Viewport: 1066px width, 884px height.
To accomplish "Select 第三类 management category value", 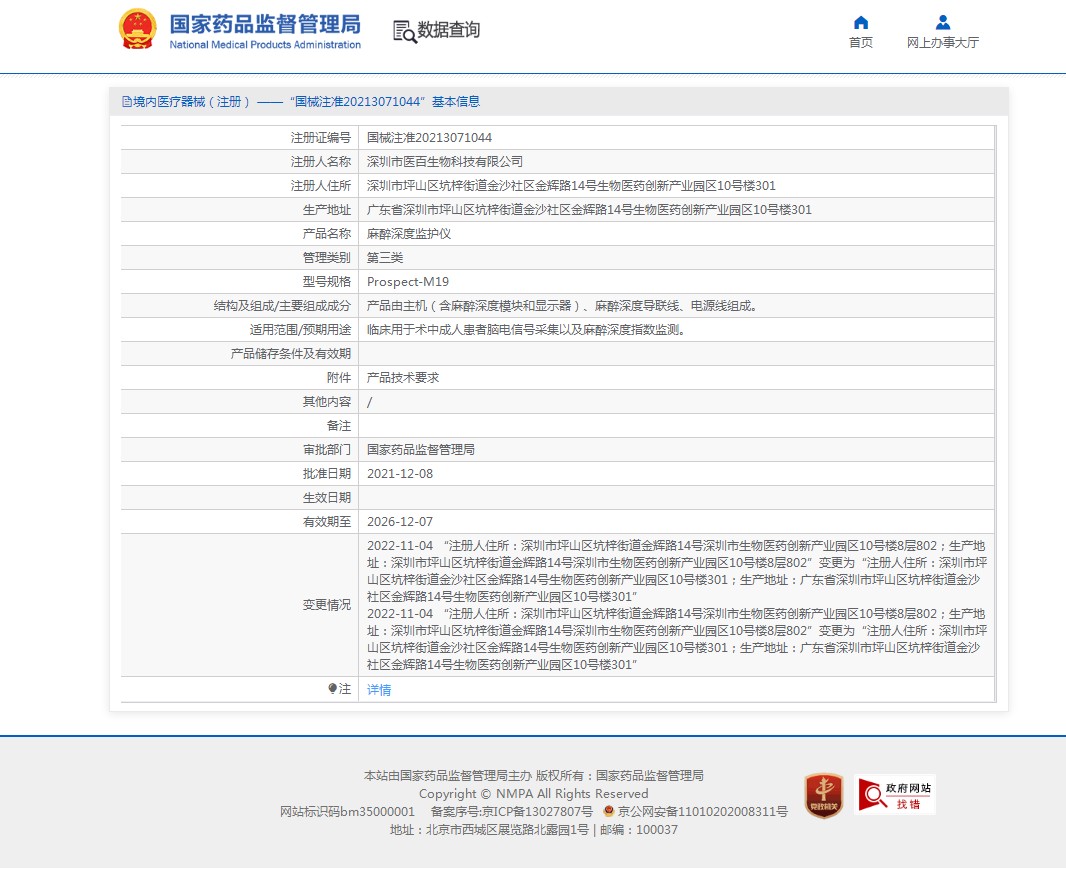I will click(385, 258).
